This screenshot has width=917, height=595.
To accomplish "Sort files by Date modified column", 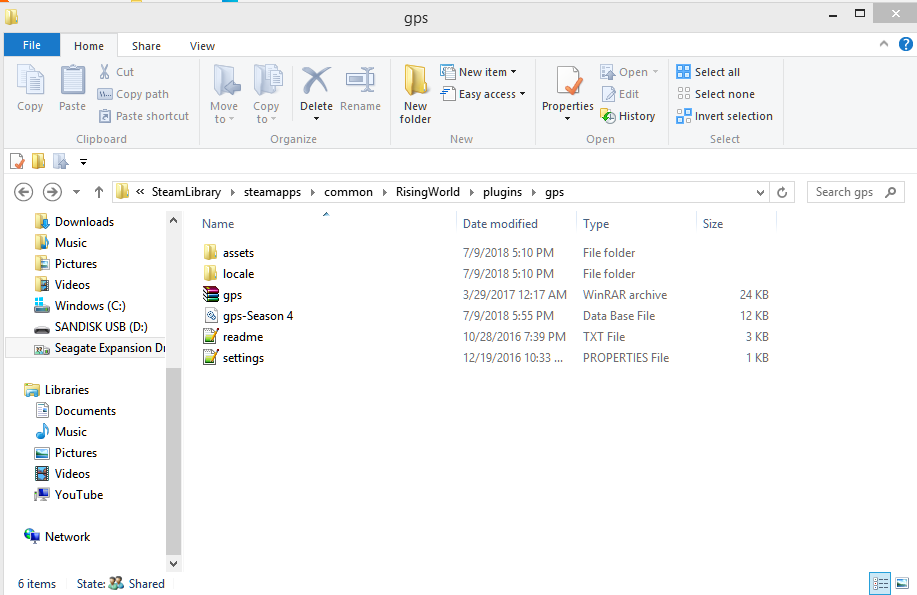I will [x=500, y=224].
